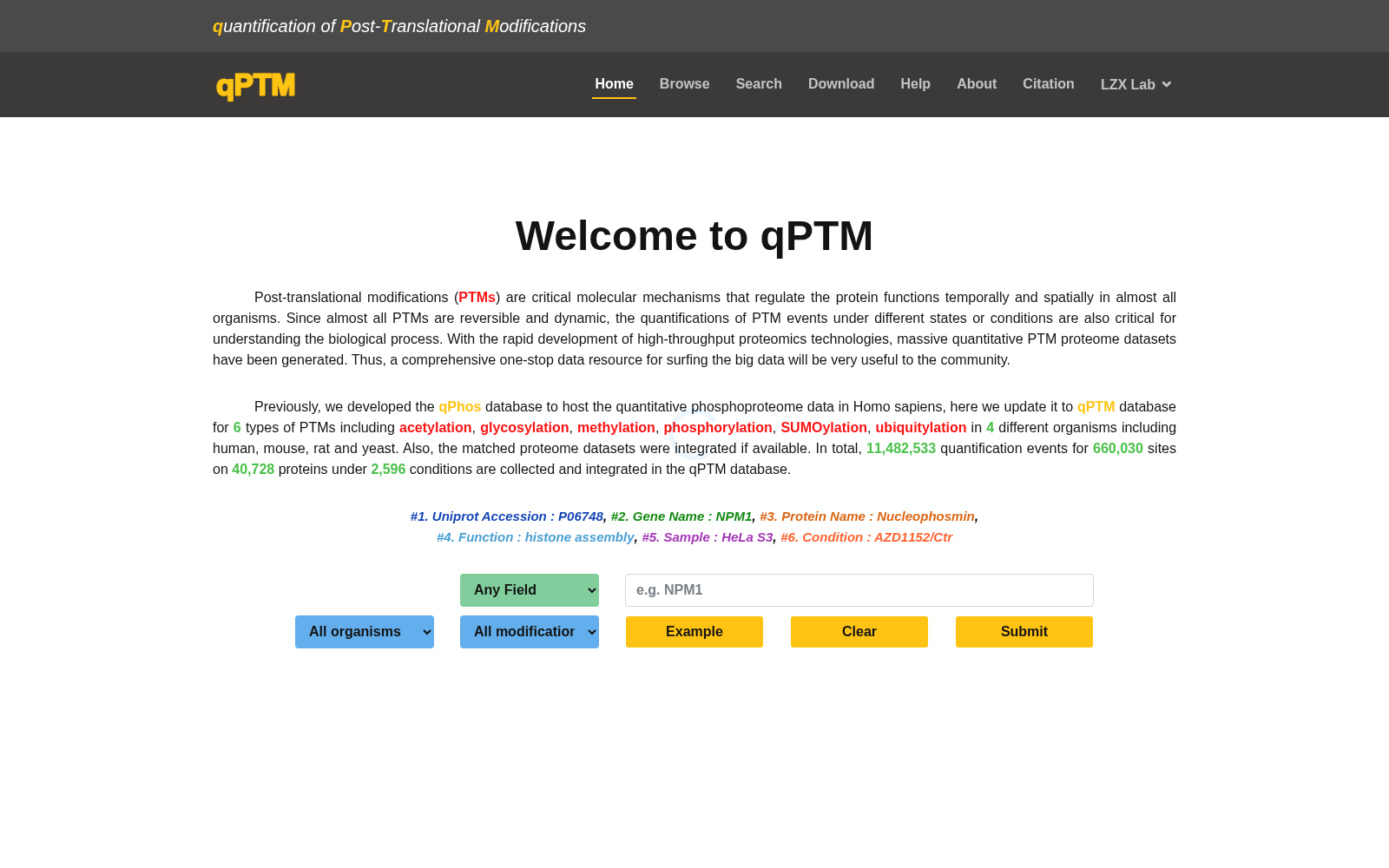Screen dimensions: 1389x868
Task: Open the About page
Action: (x=977, y=84)
